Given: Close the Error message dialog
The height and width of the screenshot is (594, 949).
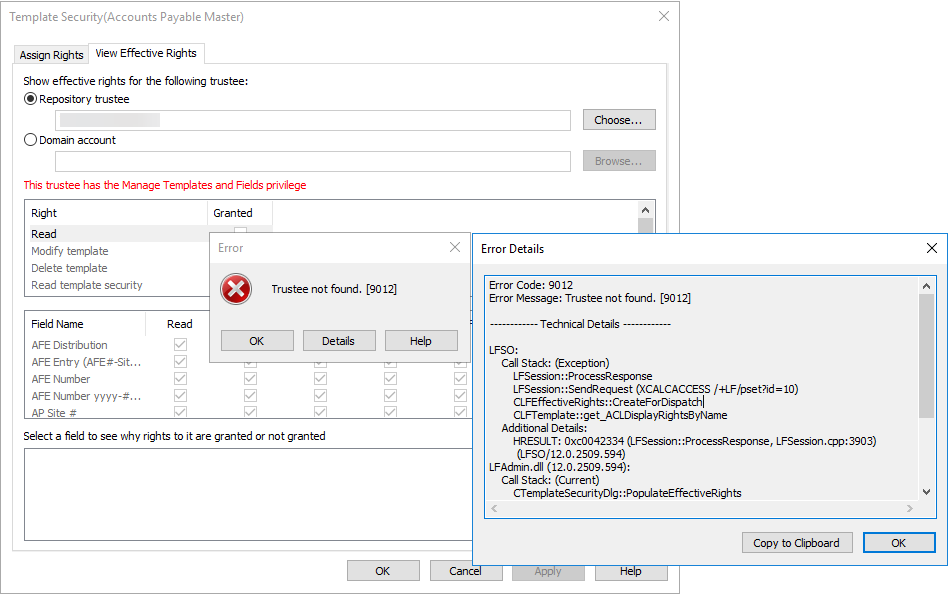Looking at the screenshot, I should pos(455,247).
